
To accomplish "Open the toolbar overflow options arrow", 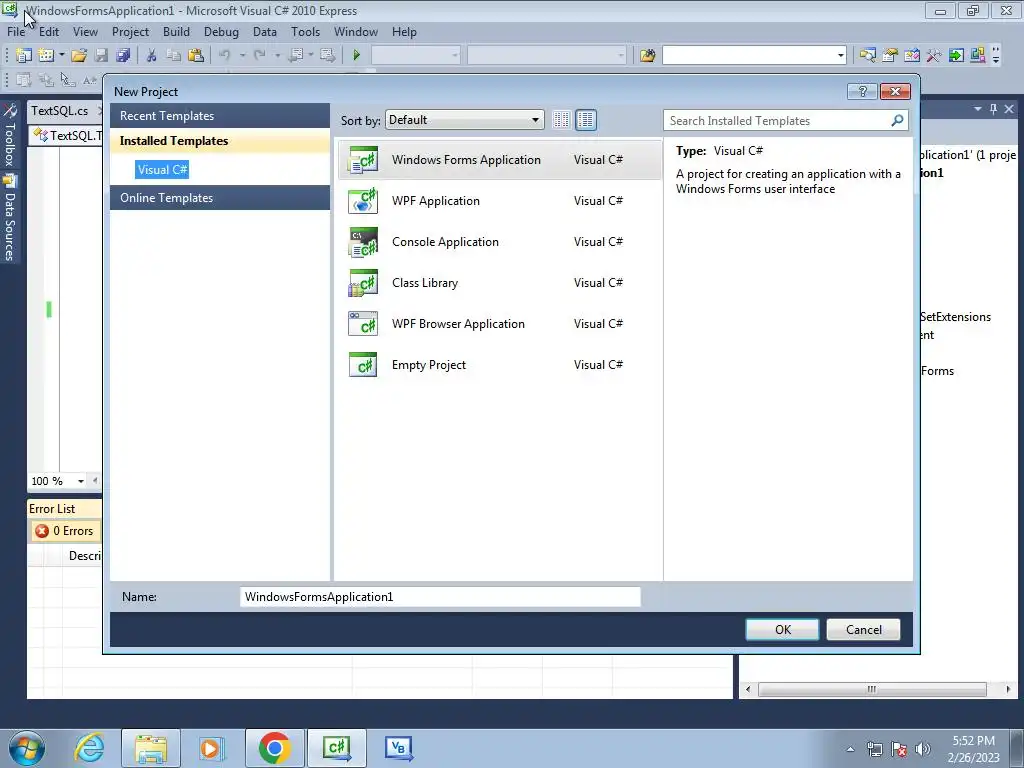I will [x=996, y=56].
